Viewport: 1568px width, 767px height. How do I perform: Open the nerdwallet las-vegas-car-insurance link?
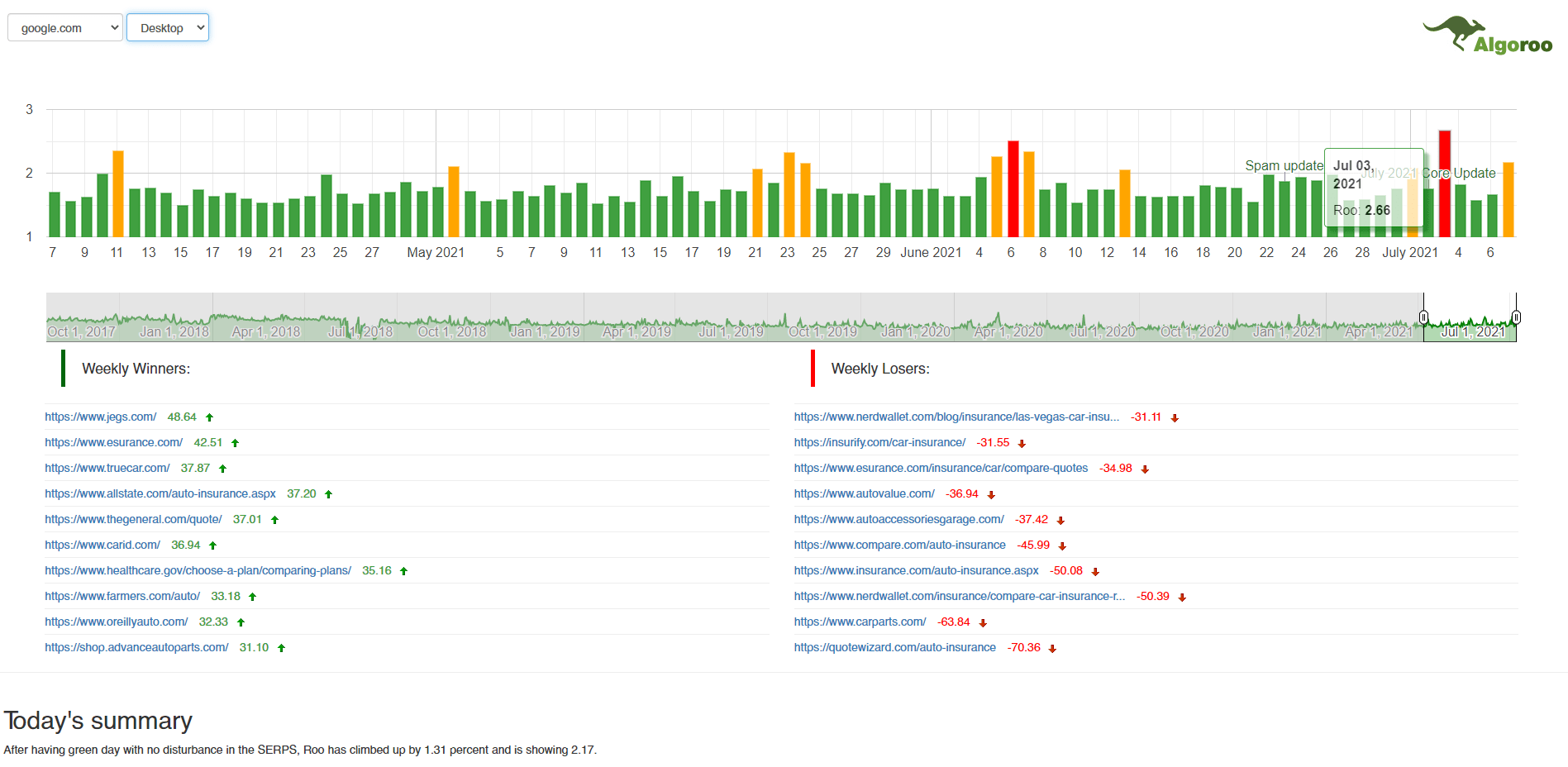(957, 417)
